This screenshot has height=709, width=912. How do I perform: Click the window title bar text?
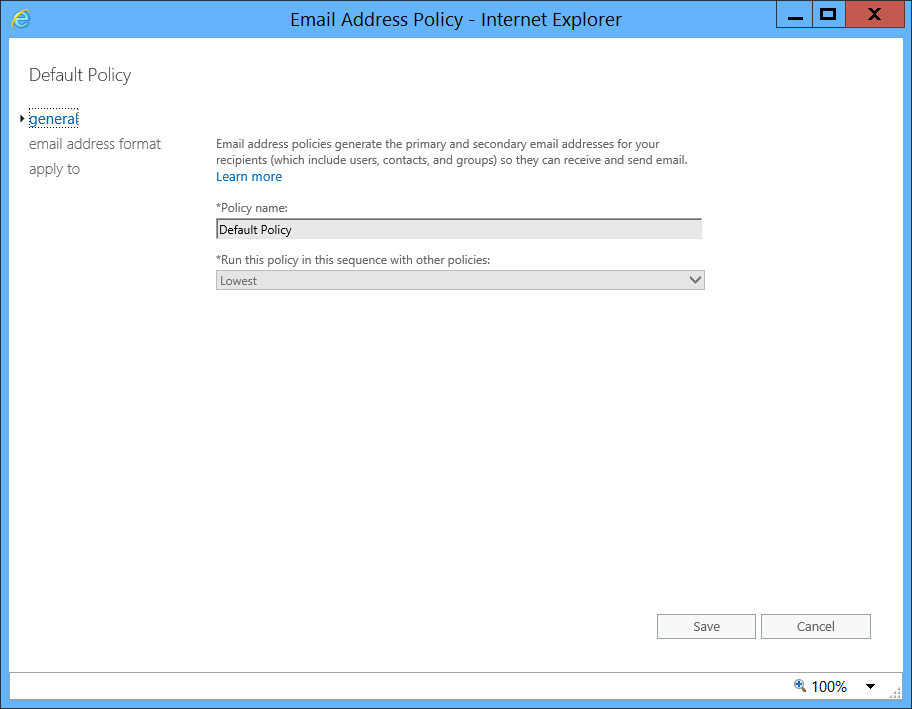456,20
